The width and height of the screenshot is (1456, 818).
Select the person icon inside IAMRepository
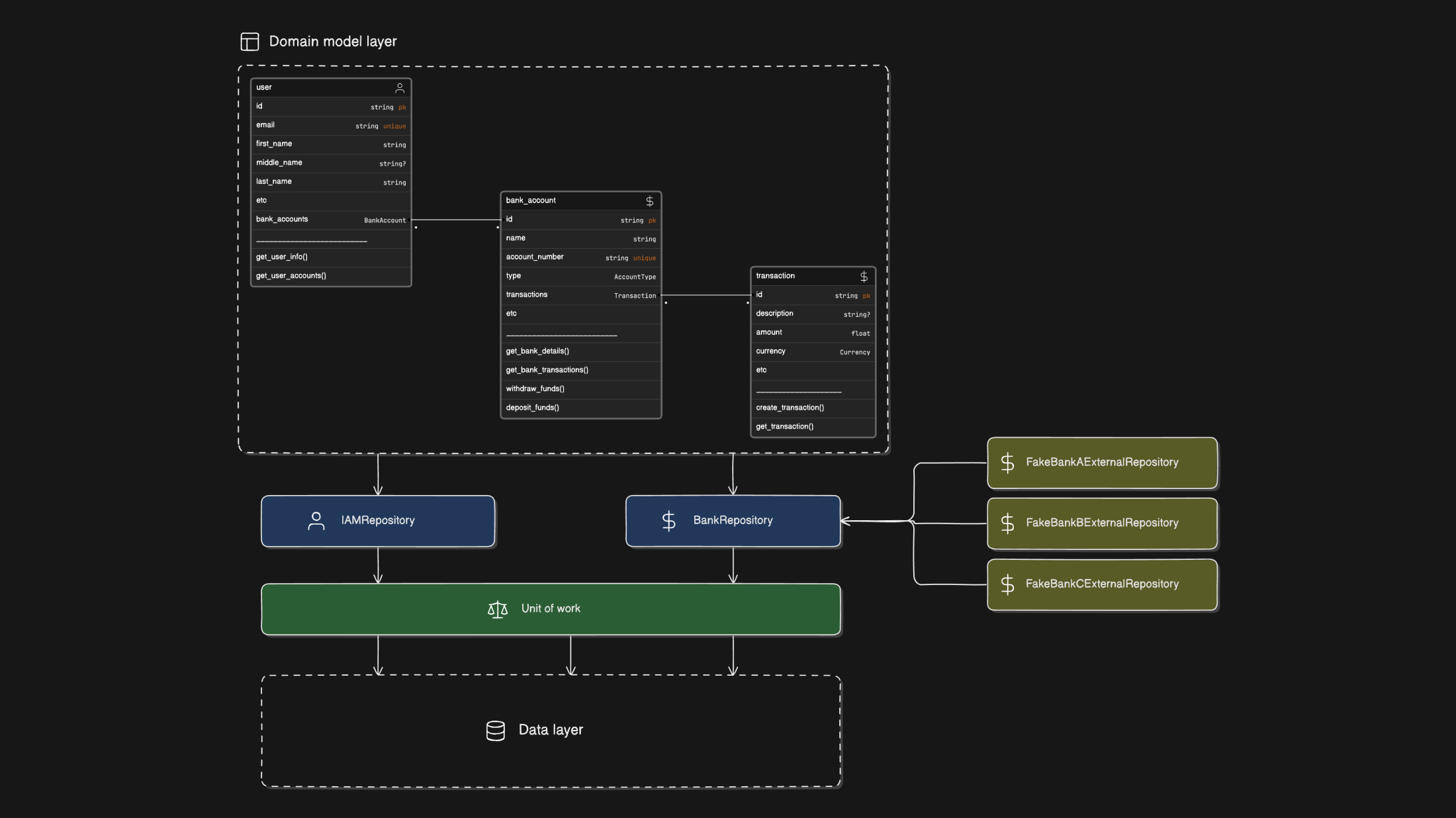pos(316,521)
